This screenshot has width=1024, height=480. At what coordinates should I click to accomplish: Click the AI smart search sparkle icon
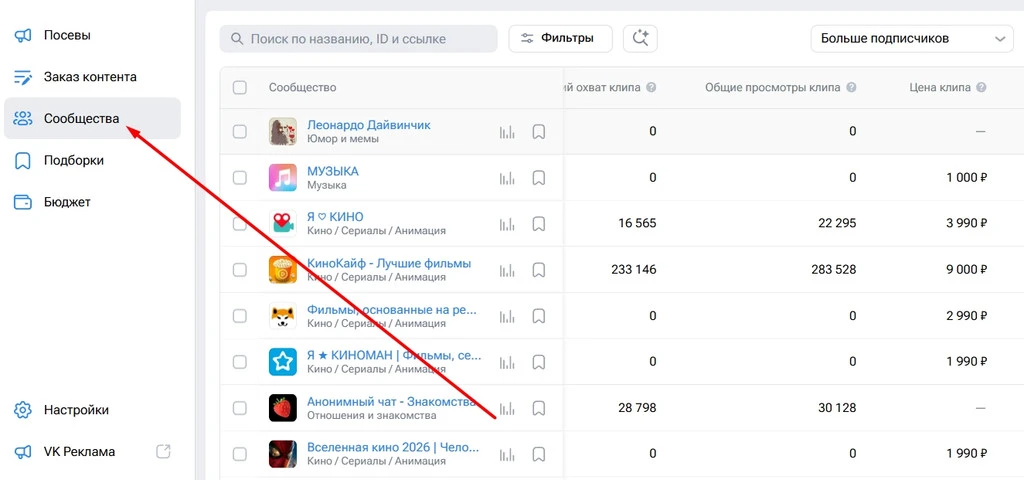click(x=640, y=39)
